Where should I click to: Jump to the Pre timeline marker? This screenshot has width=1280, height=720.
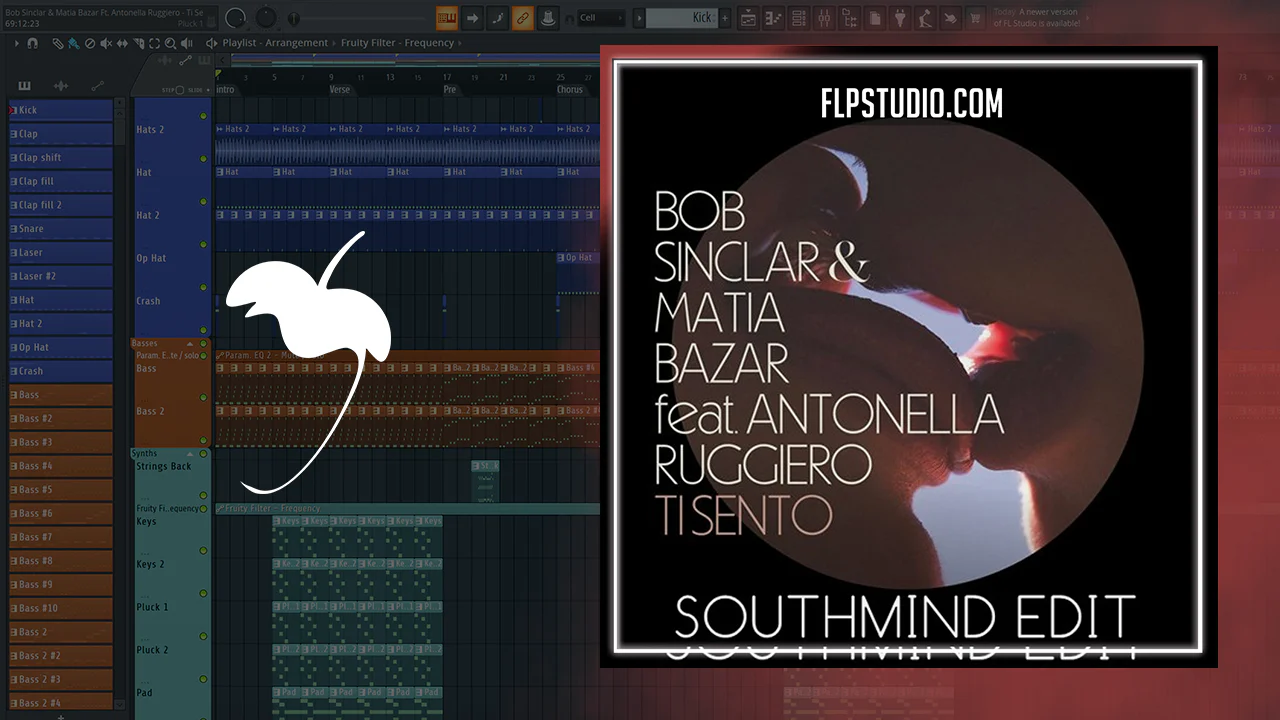pyautogui.click(x=450, y=90)
